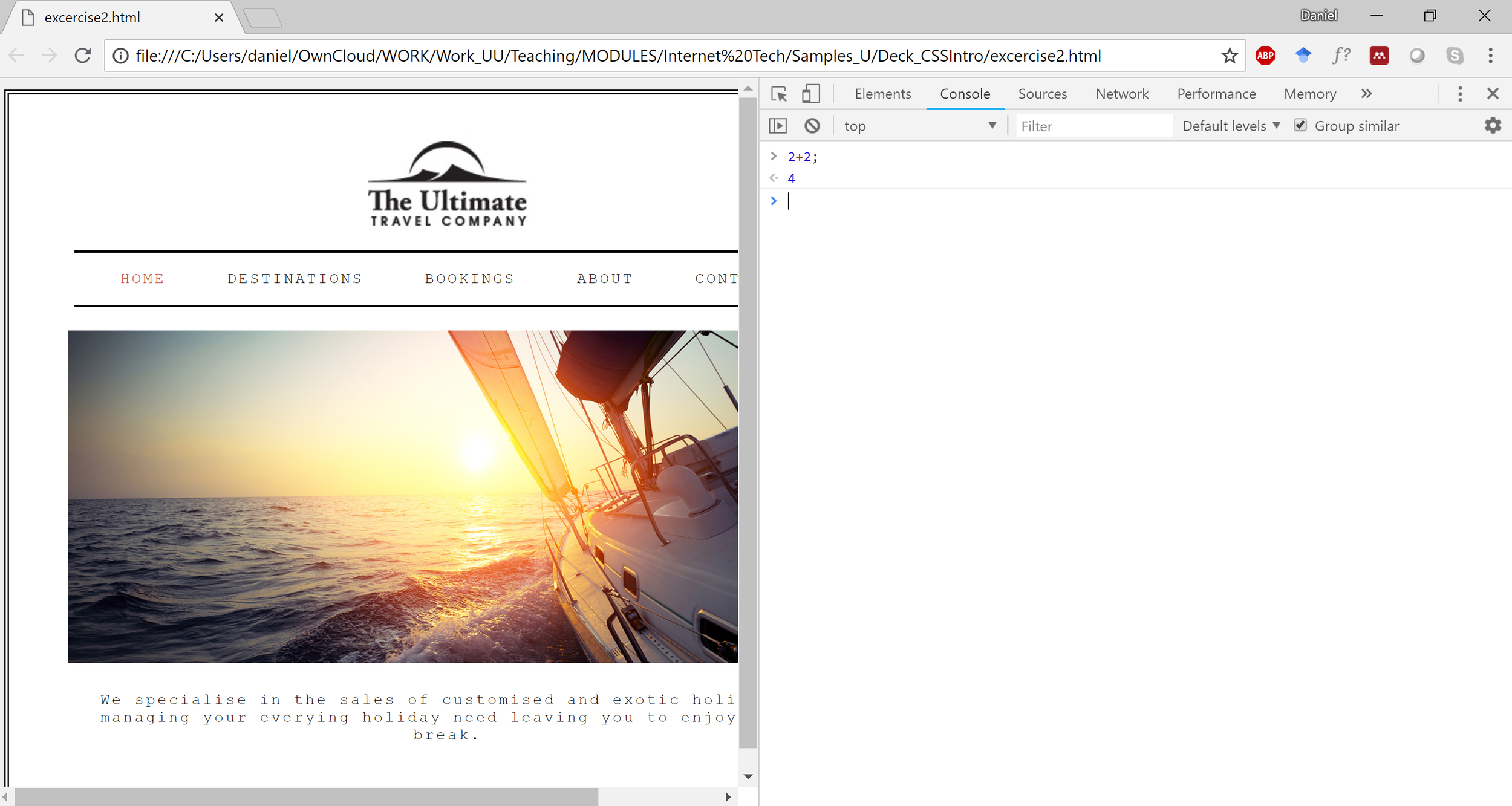Toggle the Group similar checkbox
The height and width of the screenshot is (806, 1512).
(x=1300, y=125)
